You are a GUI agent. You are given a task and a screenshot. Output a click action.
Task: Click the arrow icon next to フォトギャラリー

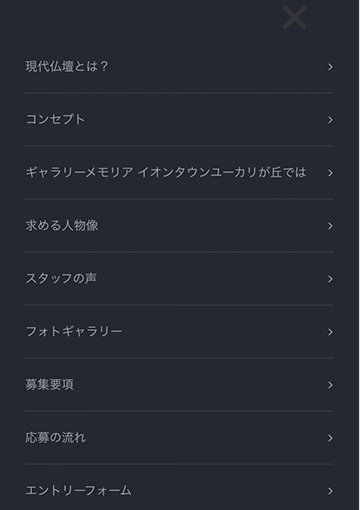click(330, 332)
